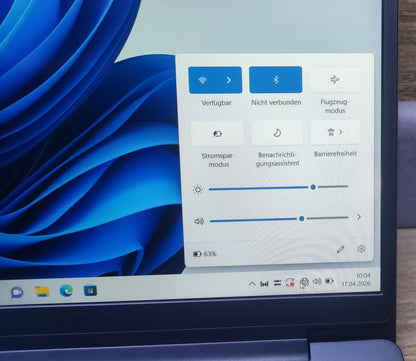Toggle the Wi-Fi tile off
Image resolution: width=416 pixels, height=361 pixels.
pyautogui.click(x=202, y=80)
